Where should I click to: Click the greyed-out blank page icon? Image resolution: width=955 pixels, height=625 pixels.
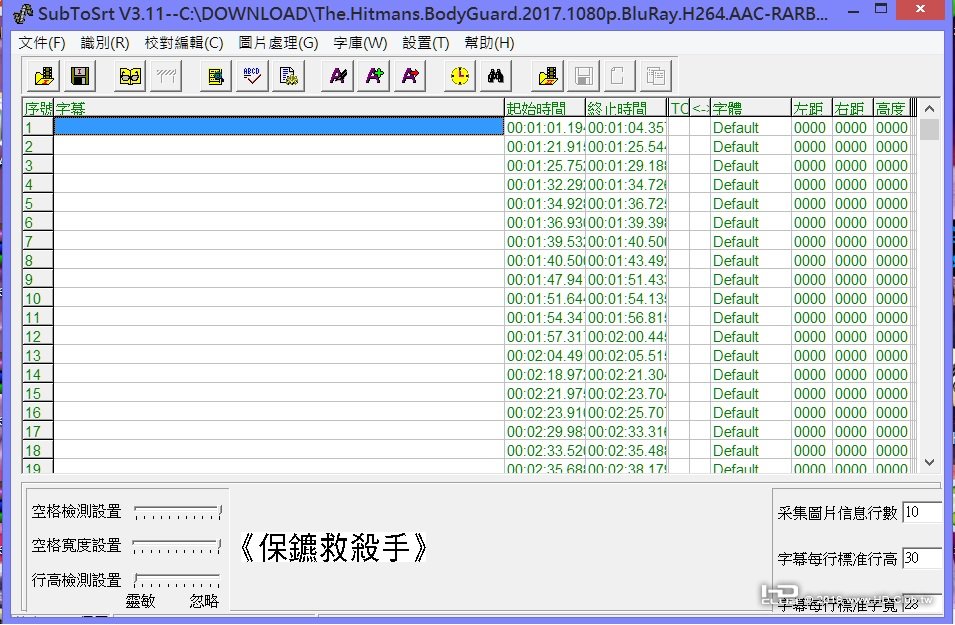619,76
